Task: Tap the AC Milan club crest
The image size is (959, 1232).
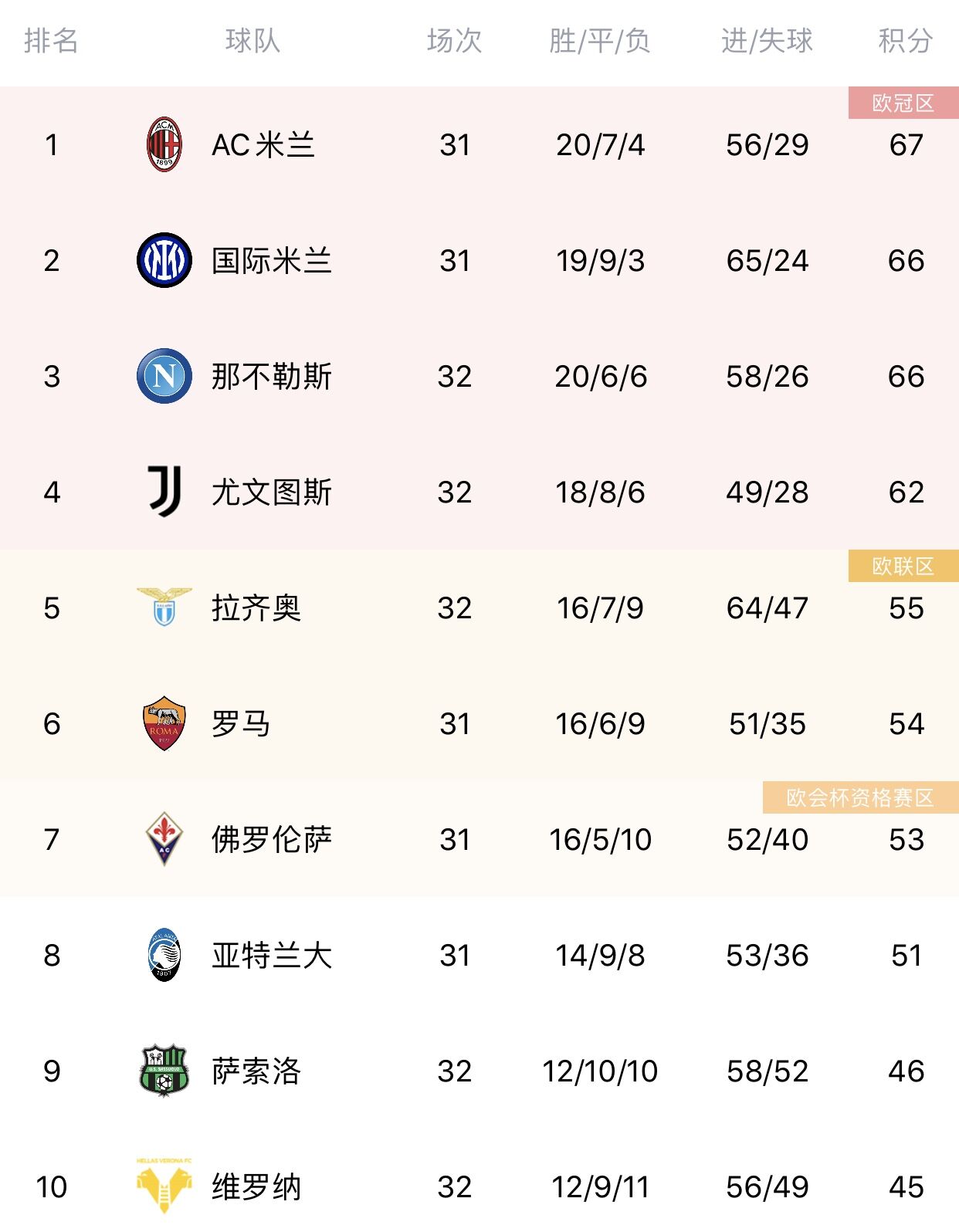Action: tap(164, 144)
